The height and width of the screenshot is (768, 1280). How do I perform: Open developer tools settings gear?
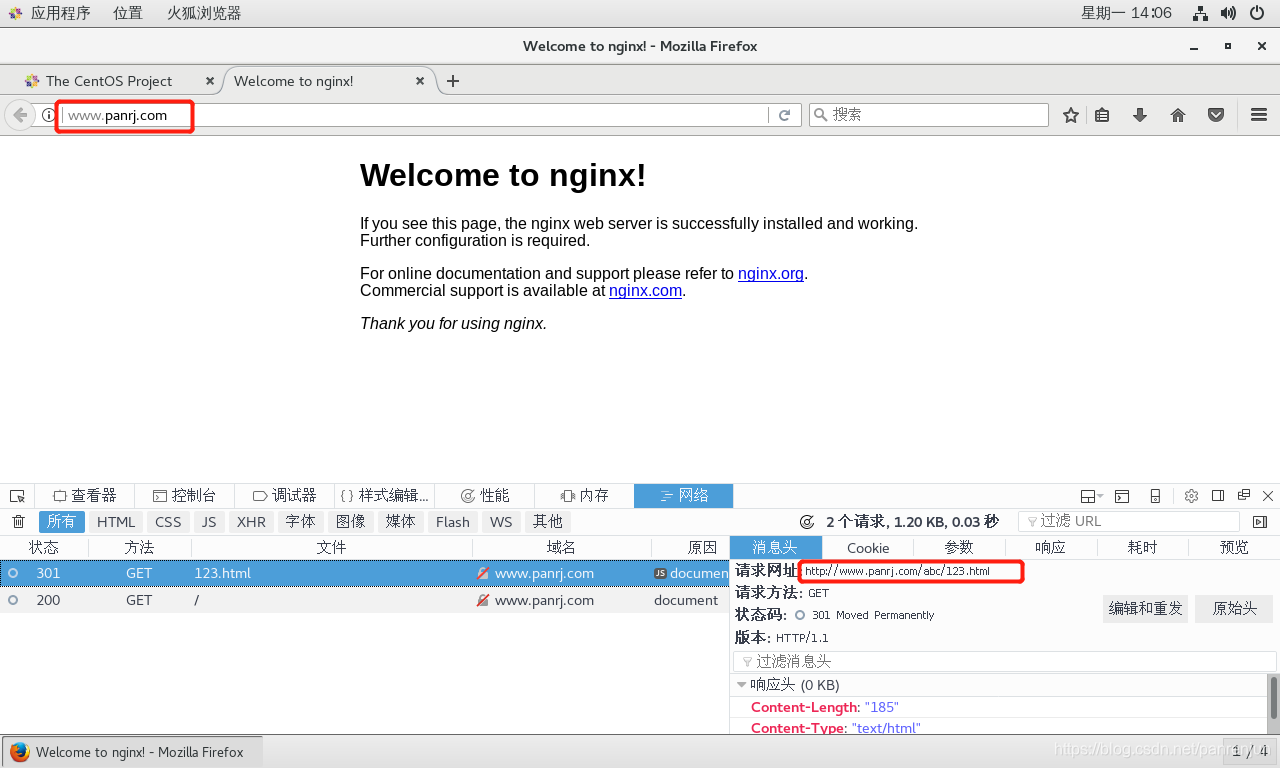click(x=1191, y=496)
